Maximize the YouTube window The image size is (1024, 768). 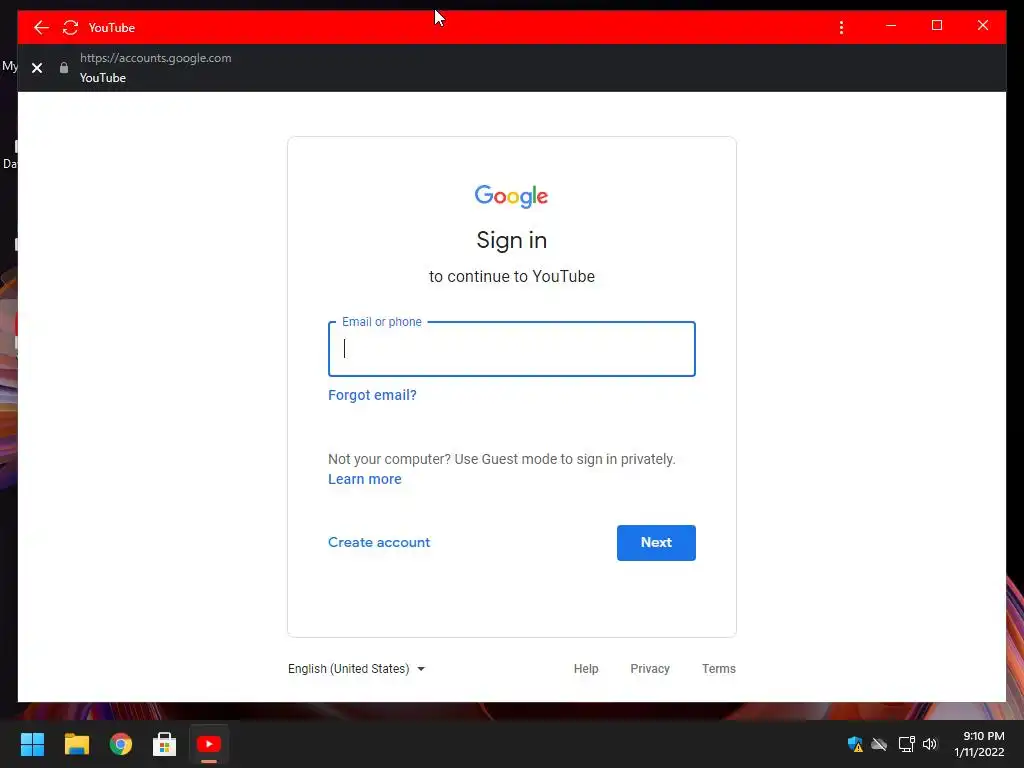tap(936, 25)
